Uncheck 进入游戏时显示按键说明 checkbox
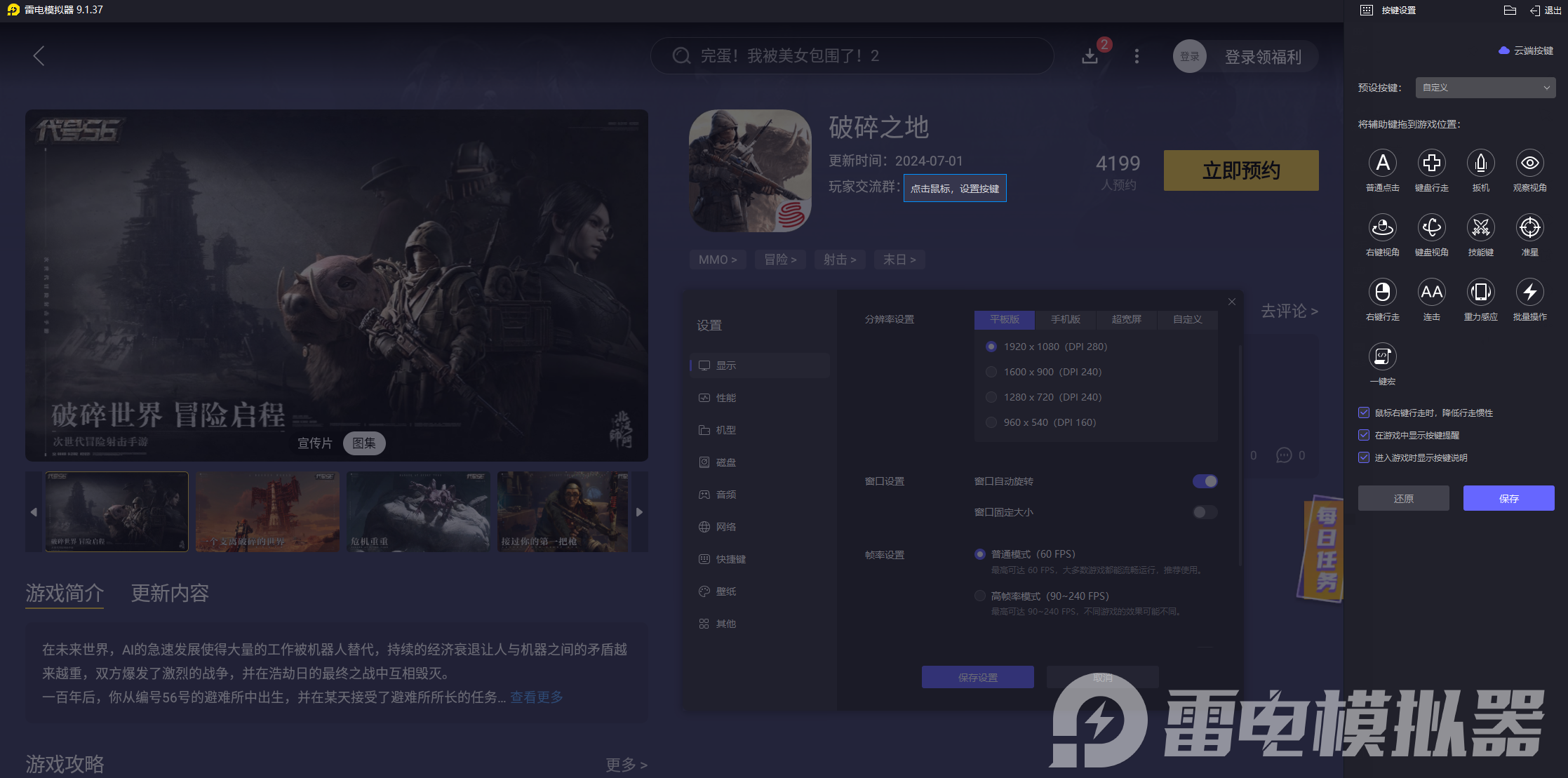 [1364, 457]
